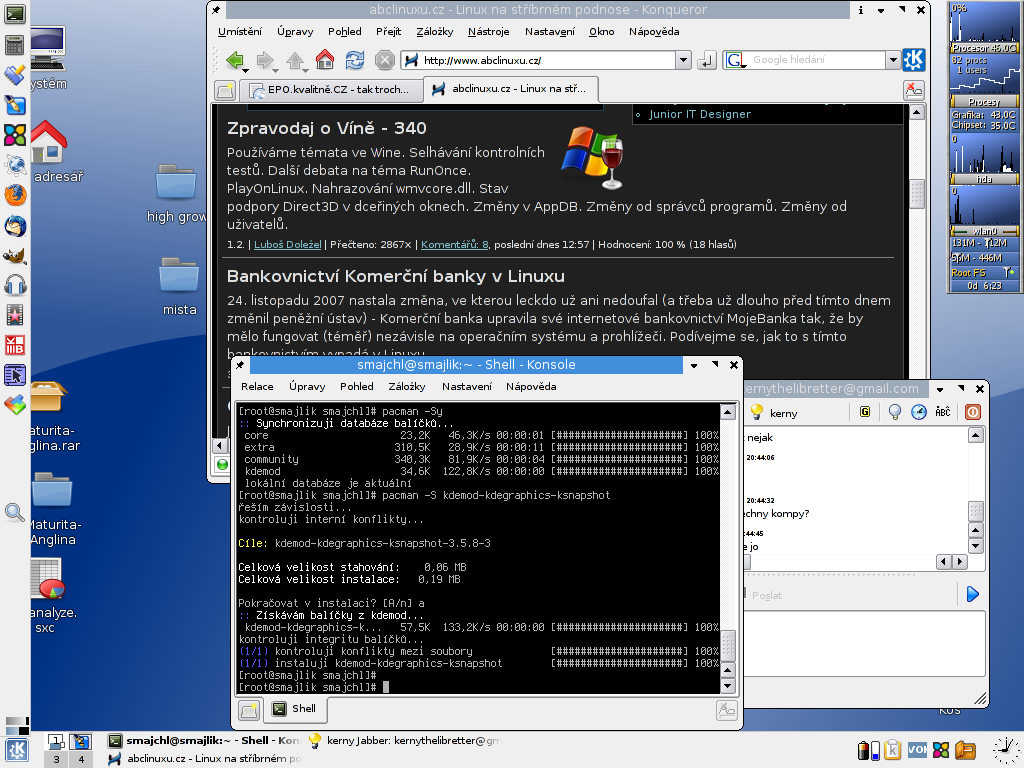Open the Junior IT Designer link
The width and height of the screenshot is (1024, 768).
coord(699,114)
